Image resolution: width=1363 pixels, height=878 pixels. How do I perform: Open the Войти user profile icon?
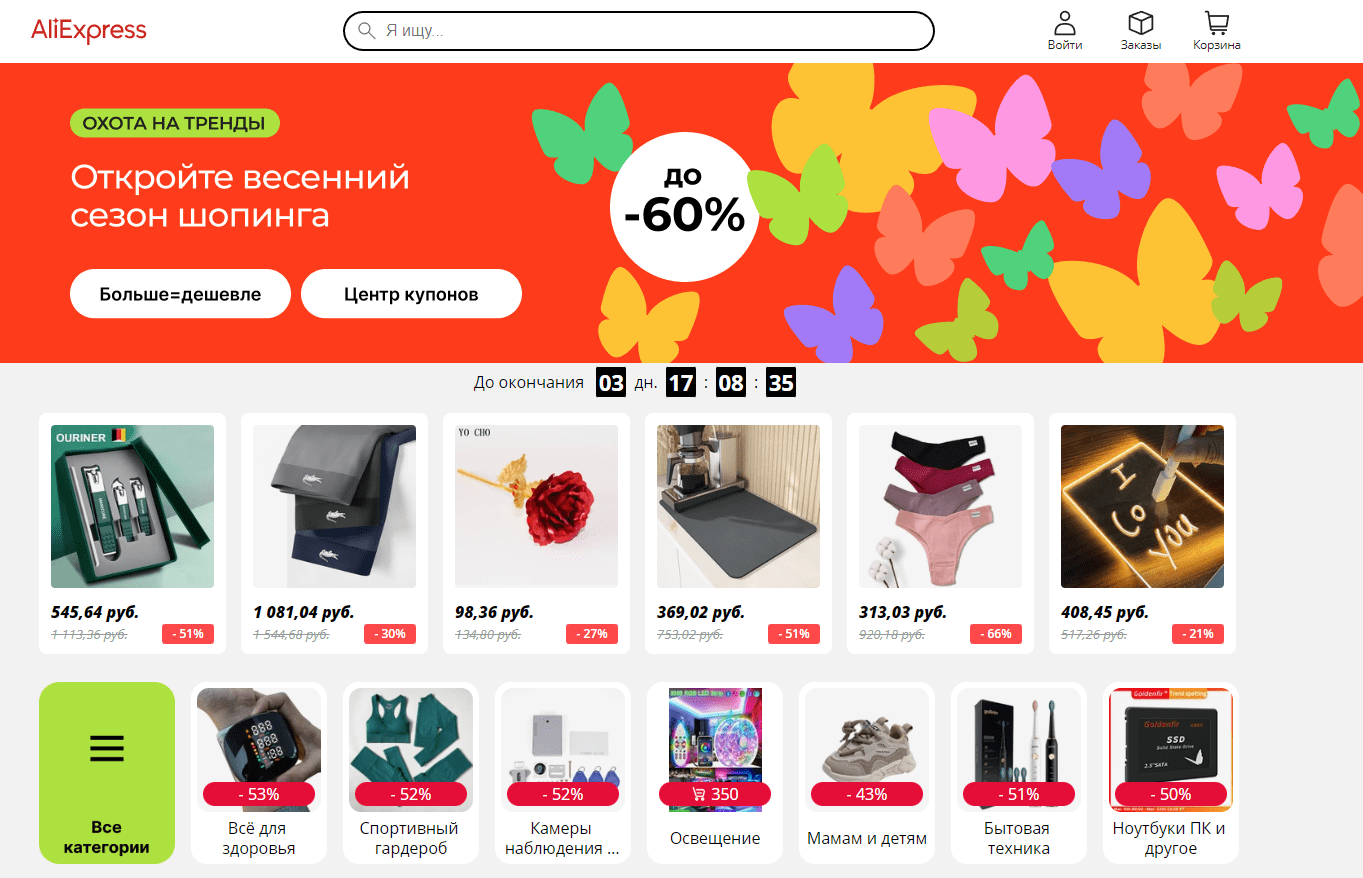(1065, 24)
